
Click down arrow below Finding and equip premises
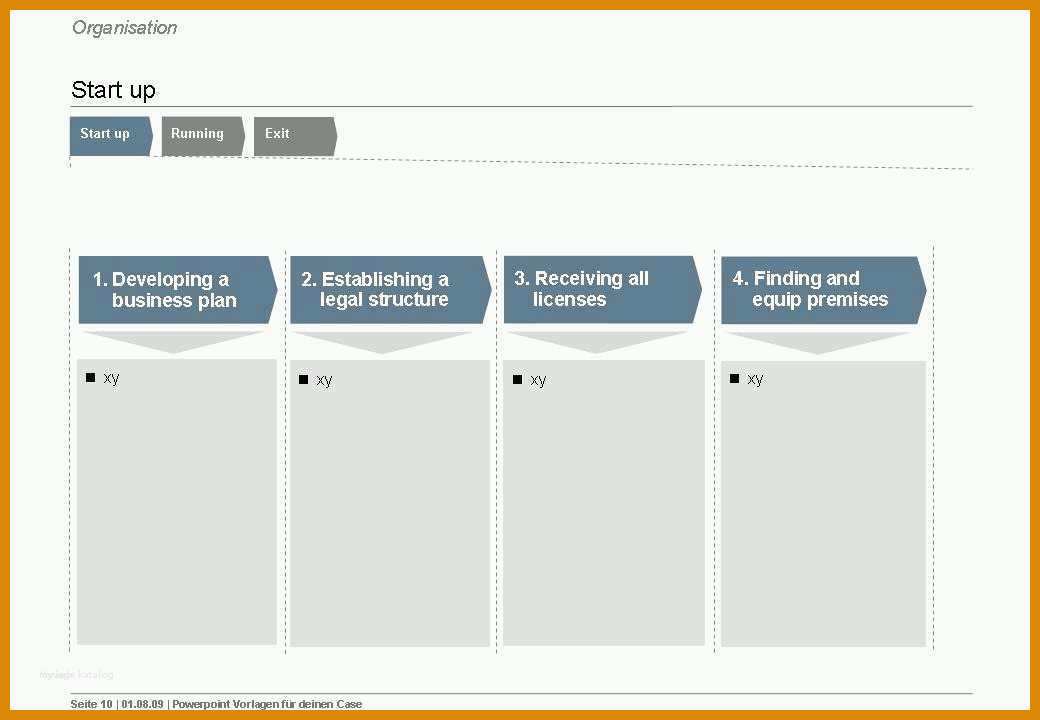point(818,343)
